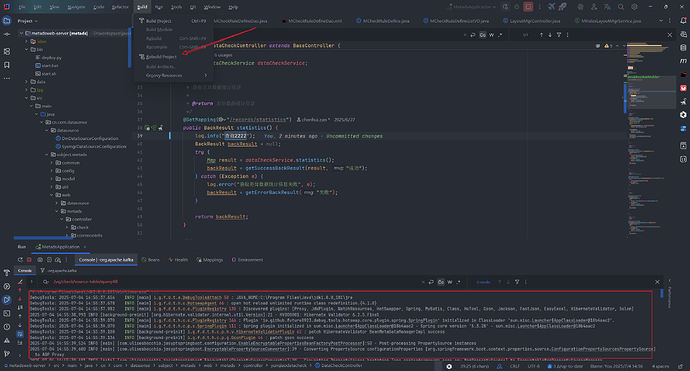The height and width of the screenshot is (371, 690).
Task: Open the Structure tool window icon
Action: (7, 51)
